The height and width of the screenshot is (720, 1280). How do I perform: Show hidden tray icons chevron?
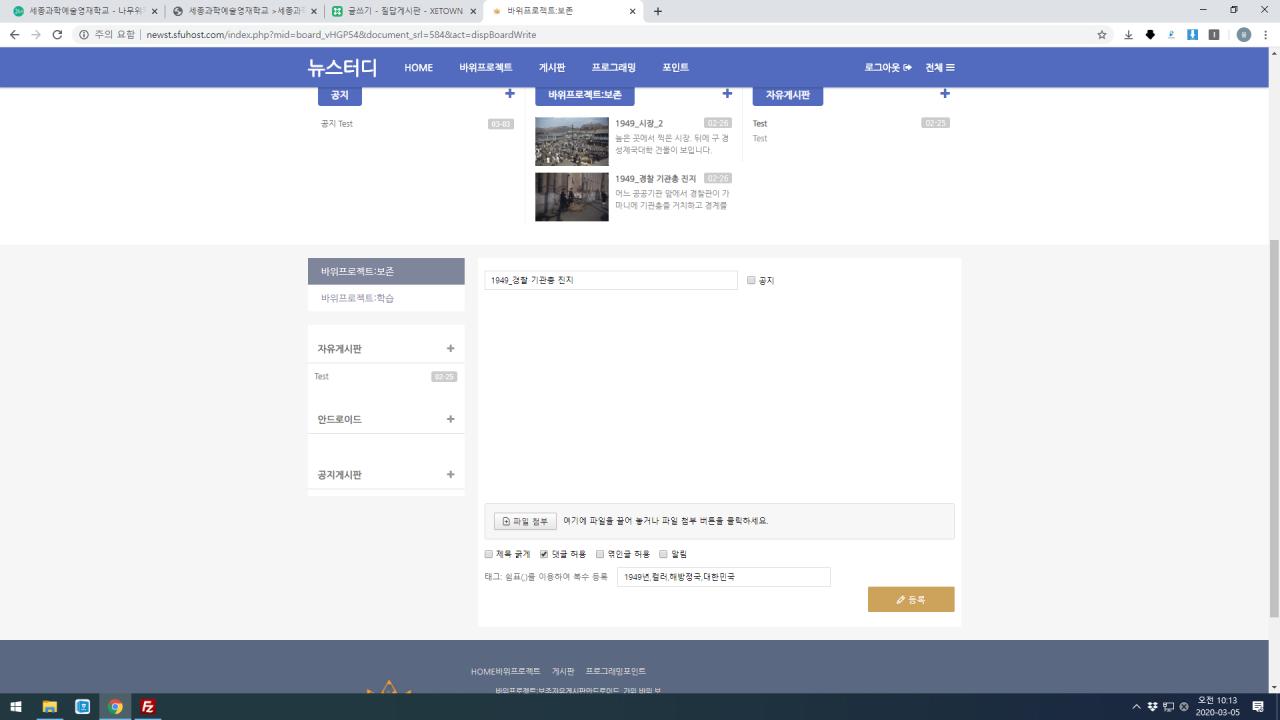tap(1136, 707)
